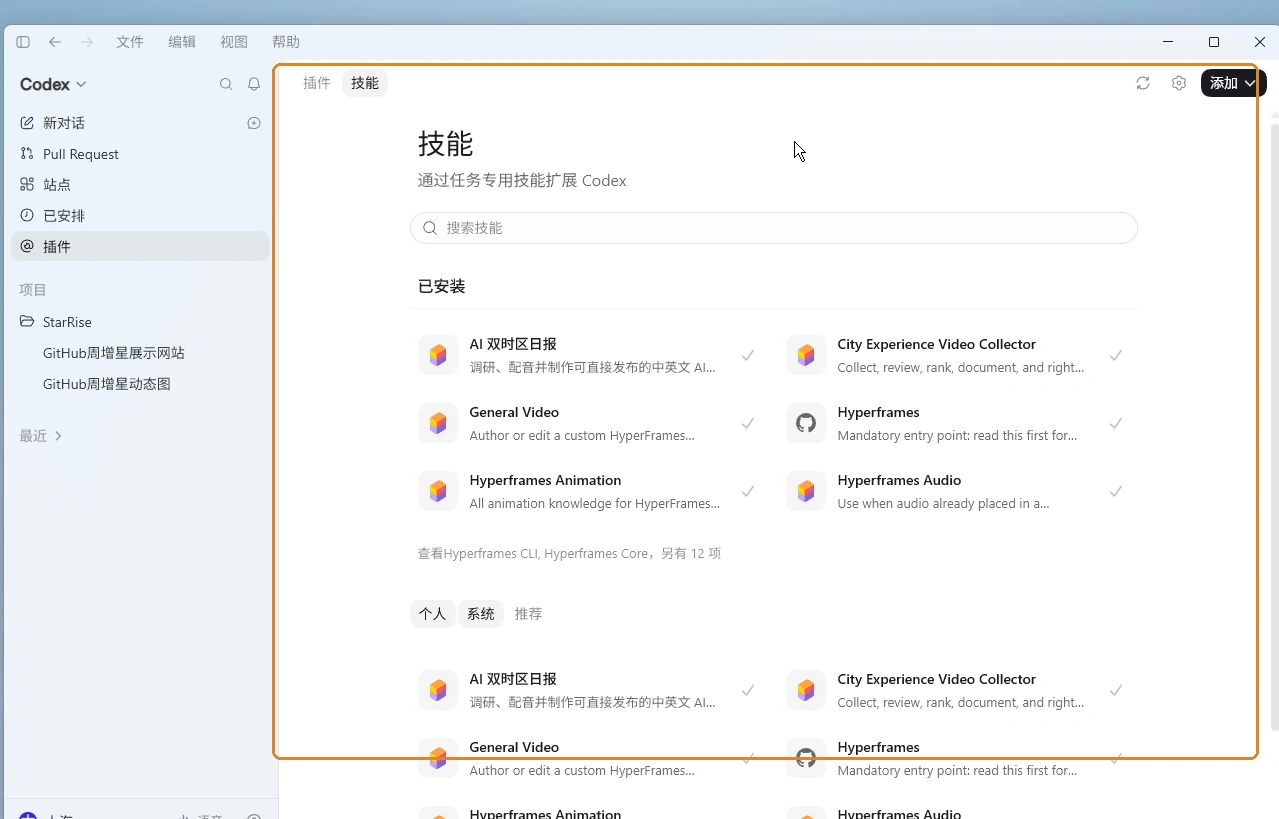Viewport: 1279px width, 819px height.
Task: Select the 技能 tab
Action: coord(365,83)
